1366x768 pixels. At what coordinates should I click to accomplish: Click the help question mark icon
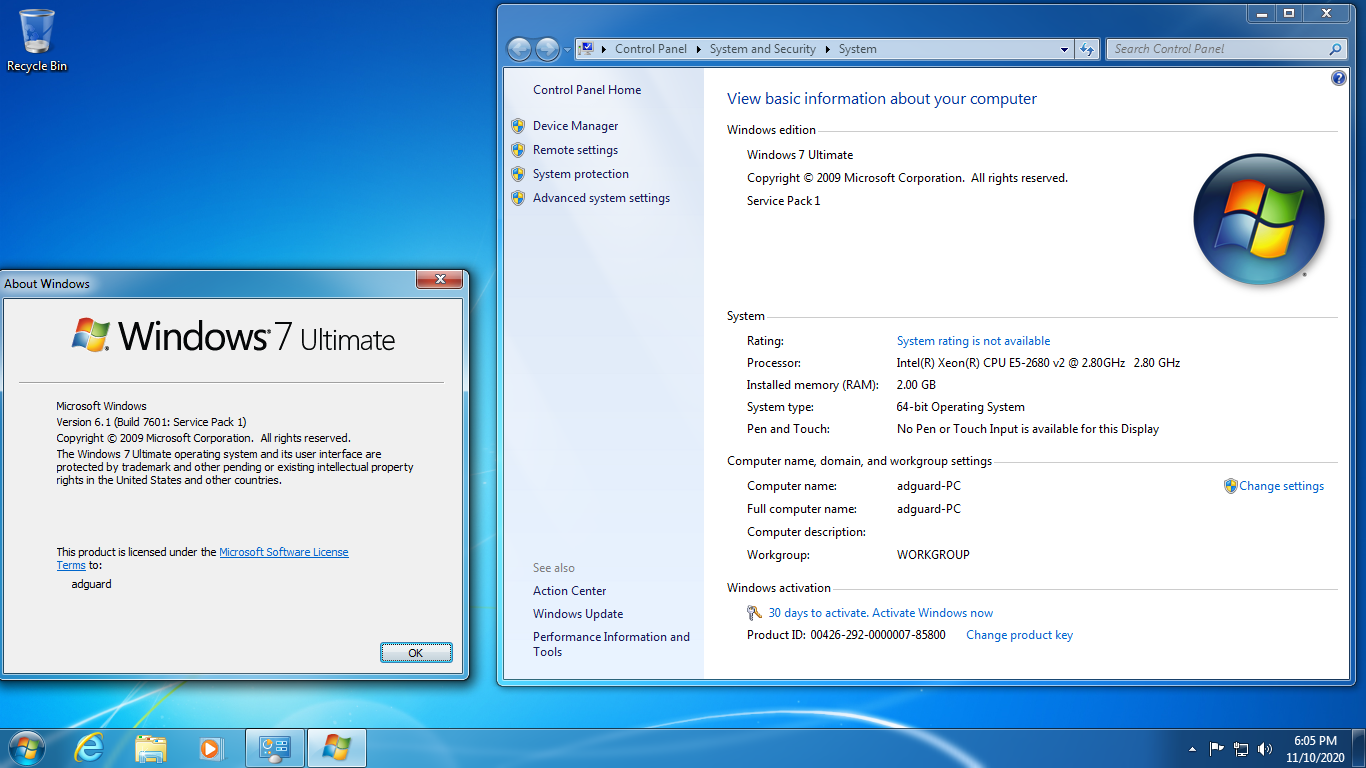tap(1339, 78)
